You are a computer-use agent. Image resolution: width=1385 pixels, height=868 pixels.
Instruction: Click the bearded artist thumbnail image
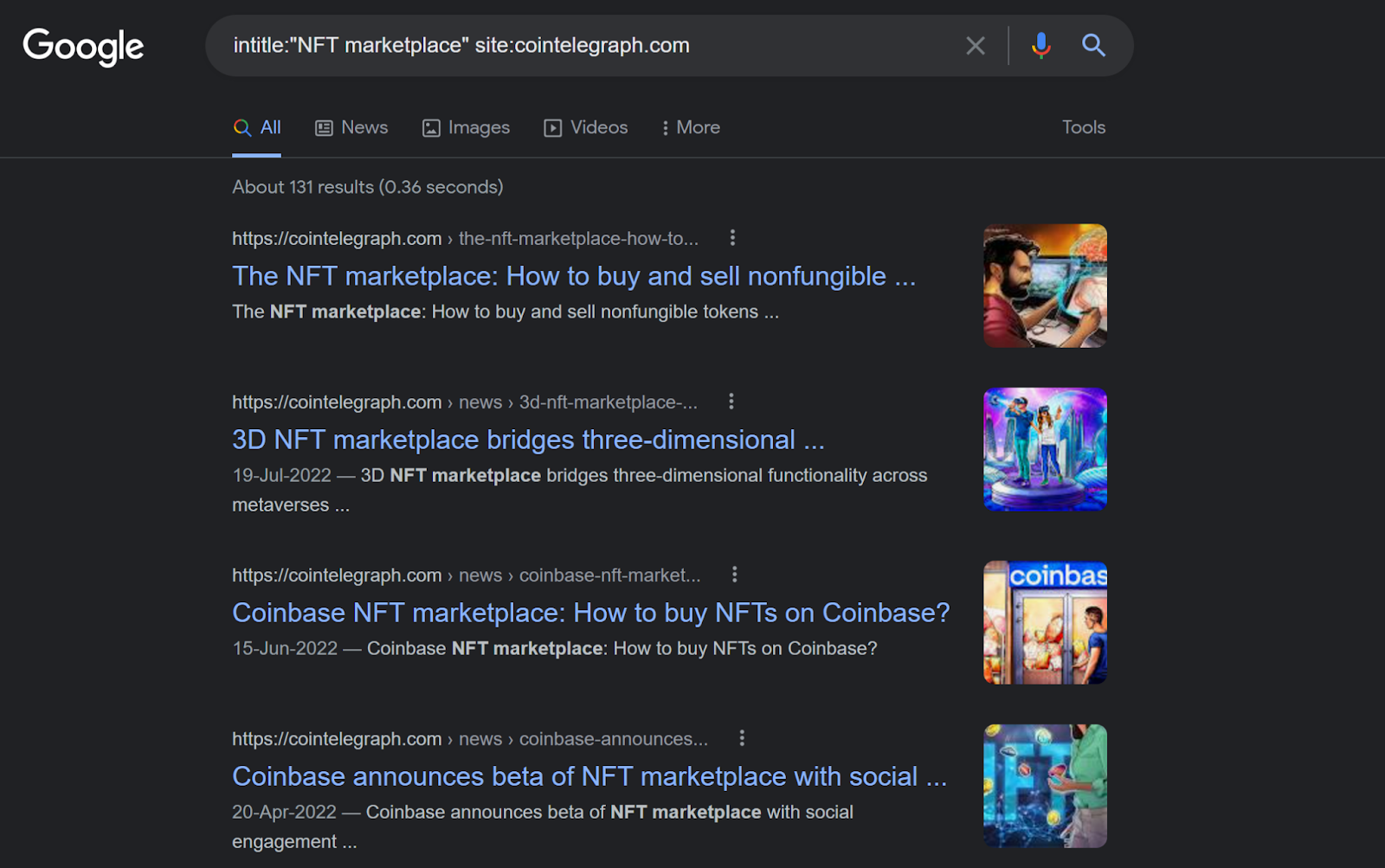coord(1045,286)
